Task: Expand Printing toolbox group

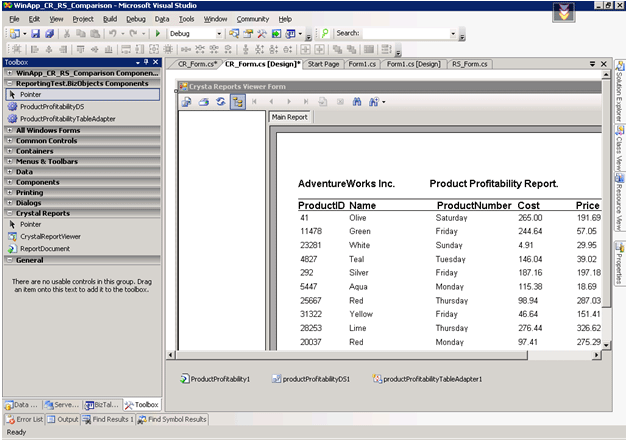Action: pyautogui.click(x=10, y=193)
